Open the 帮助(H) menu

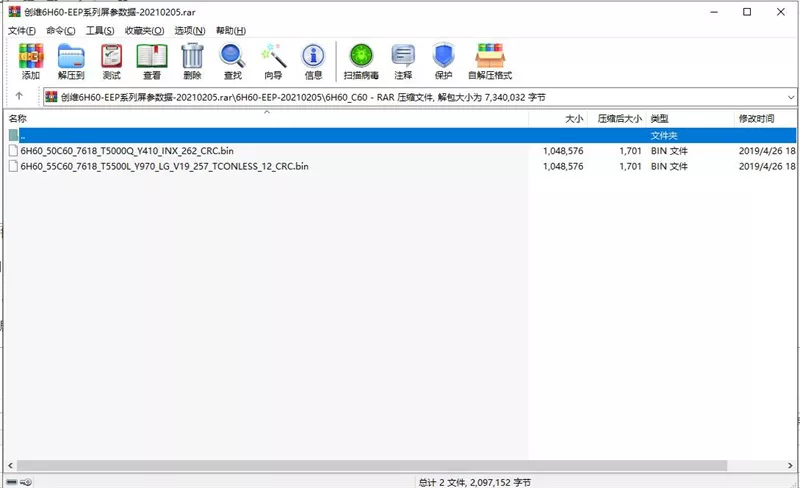tap(231, 31)
